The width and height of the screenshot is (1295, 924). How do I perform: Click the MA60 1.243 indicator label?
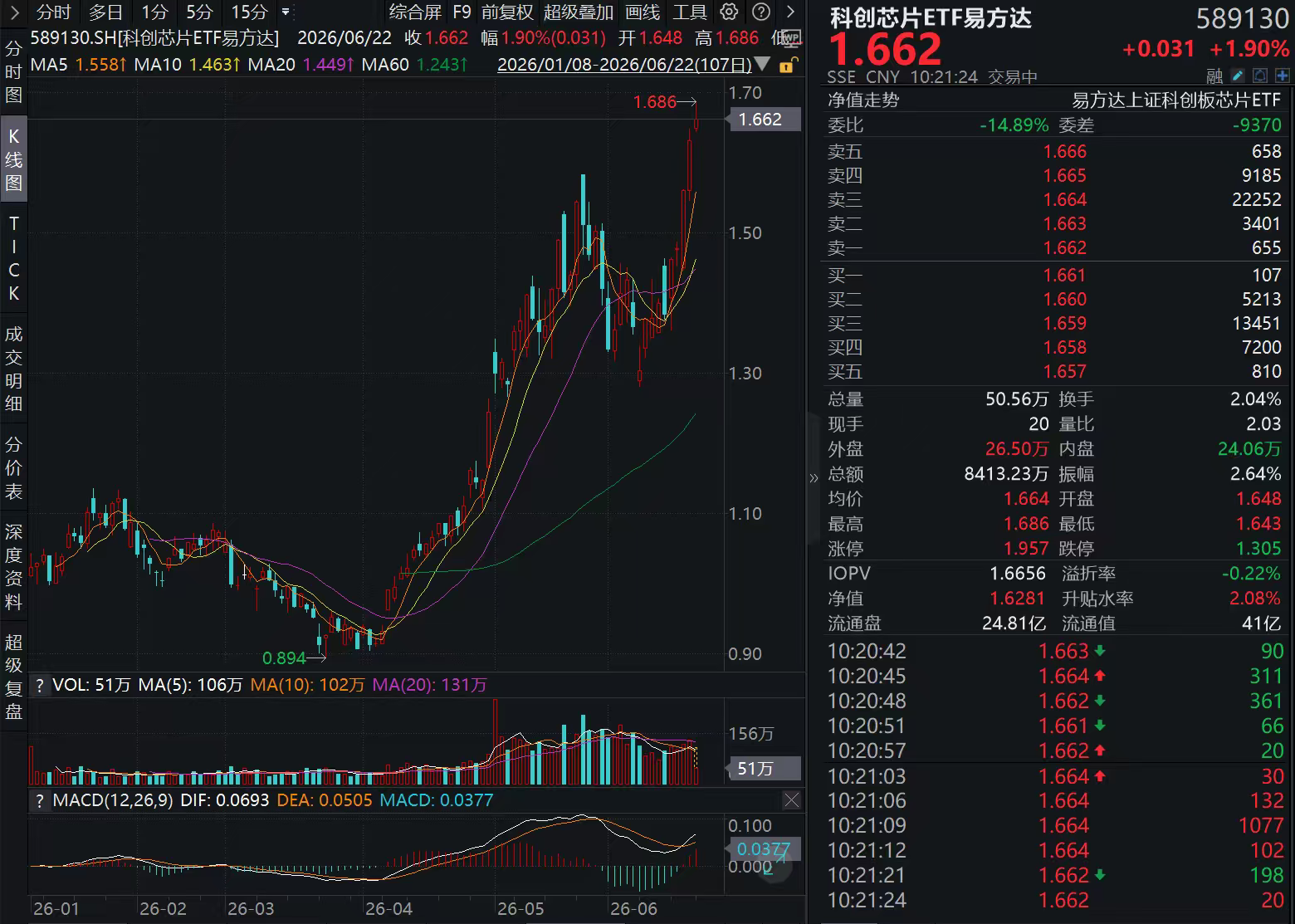(x=415, y=65)
